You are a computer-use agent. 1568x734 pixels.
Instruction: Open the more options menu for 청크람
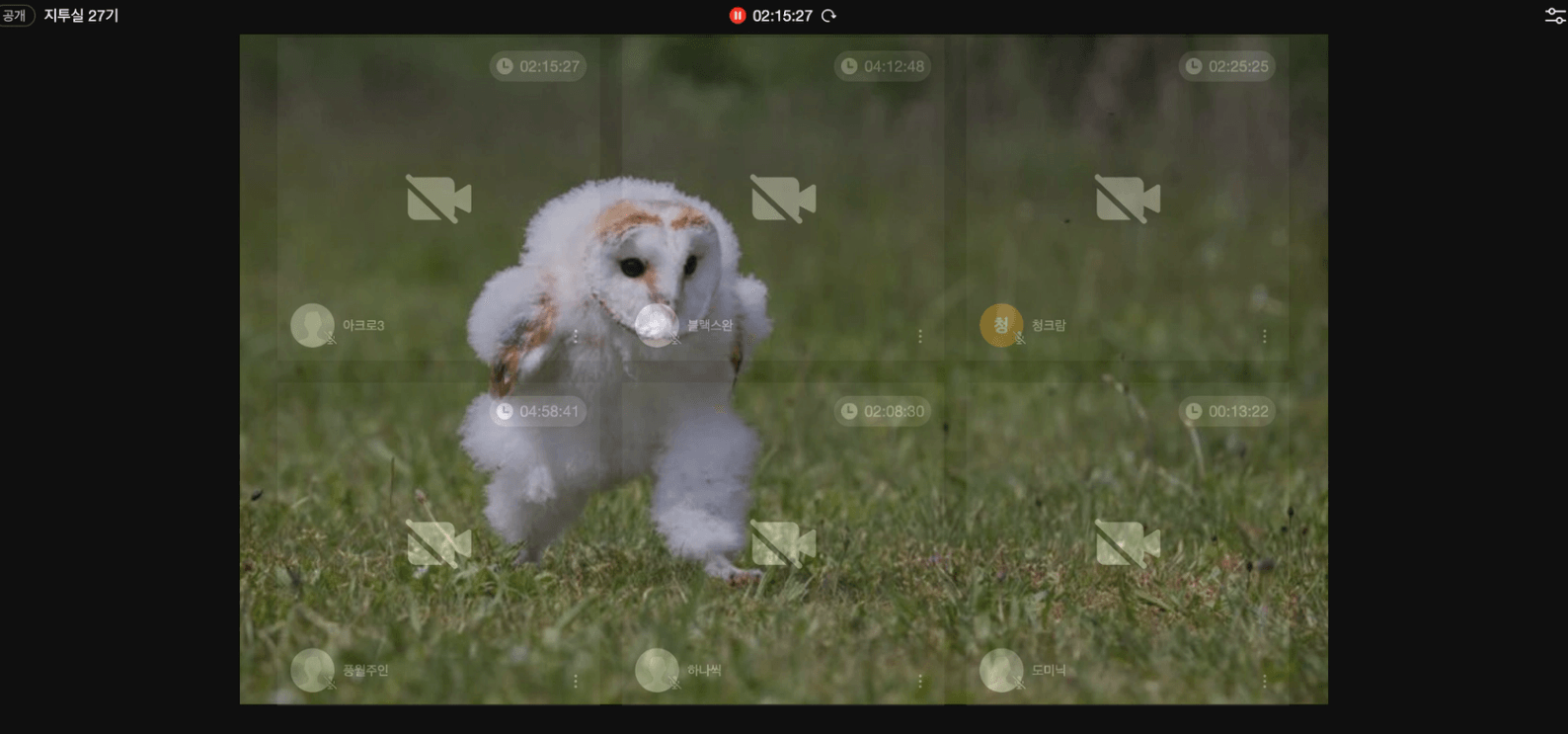[1264, 337]
